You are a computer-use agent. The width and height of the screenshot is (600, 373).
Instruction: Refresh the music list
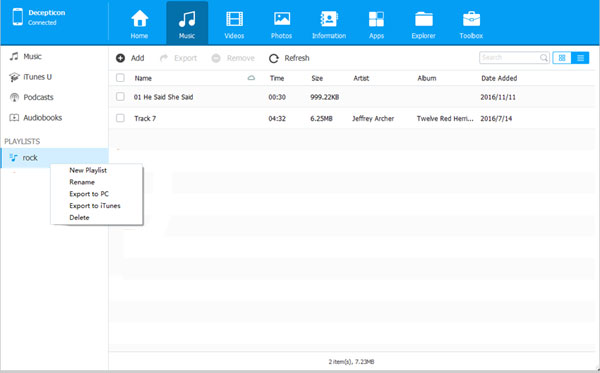[x=289, y=58]
